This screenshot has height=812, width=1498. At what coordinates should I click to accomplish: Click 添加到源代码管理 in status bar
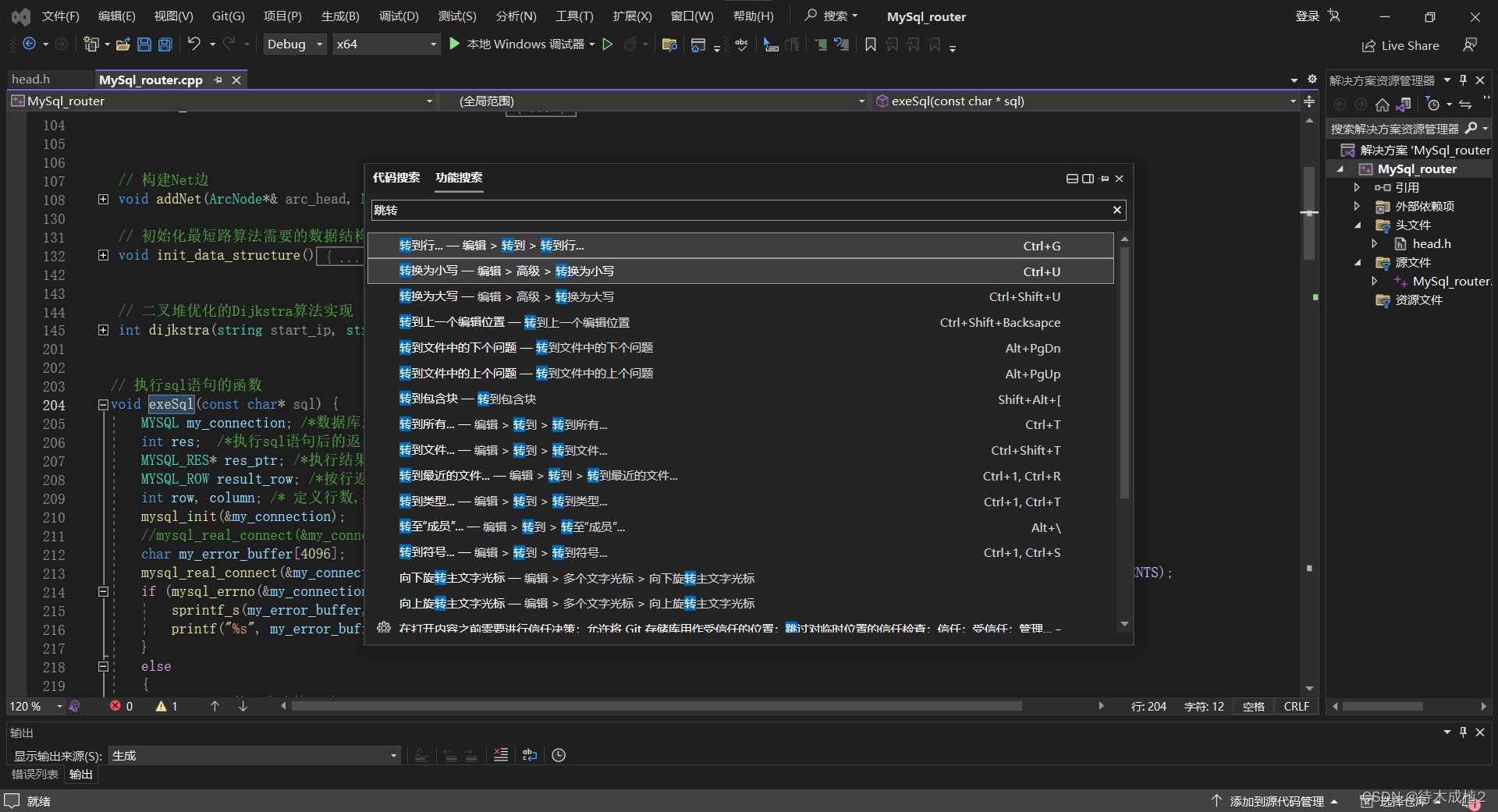click(1276, 801)
